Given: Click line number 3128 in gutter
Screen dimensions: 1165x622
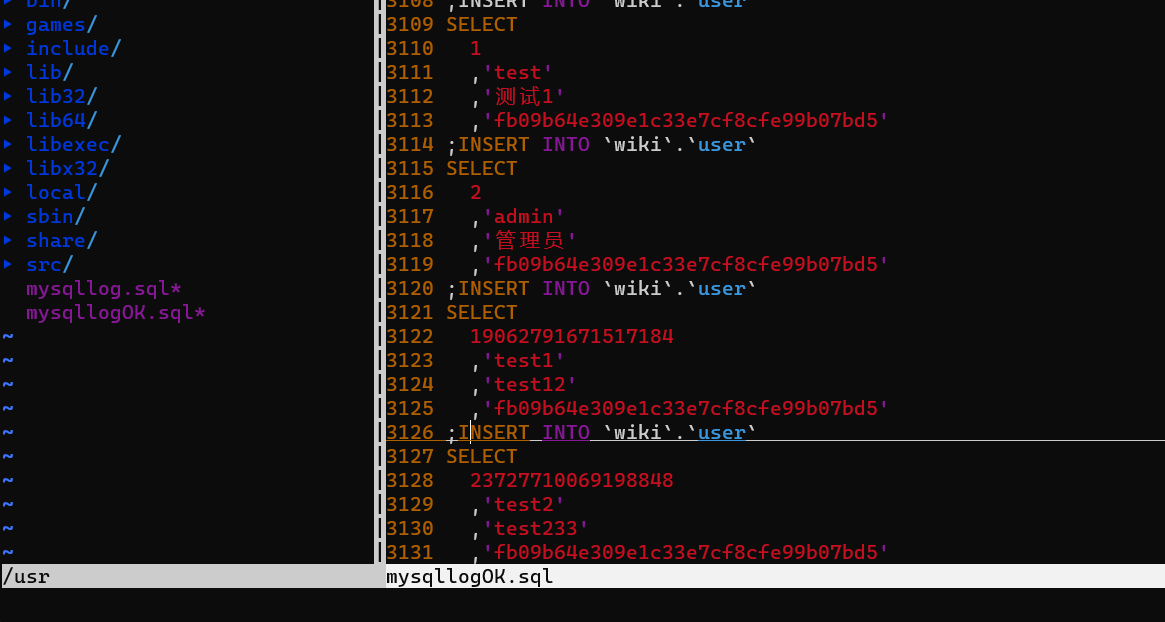Looking at the screenshot, I should [410, 481].
